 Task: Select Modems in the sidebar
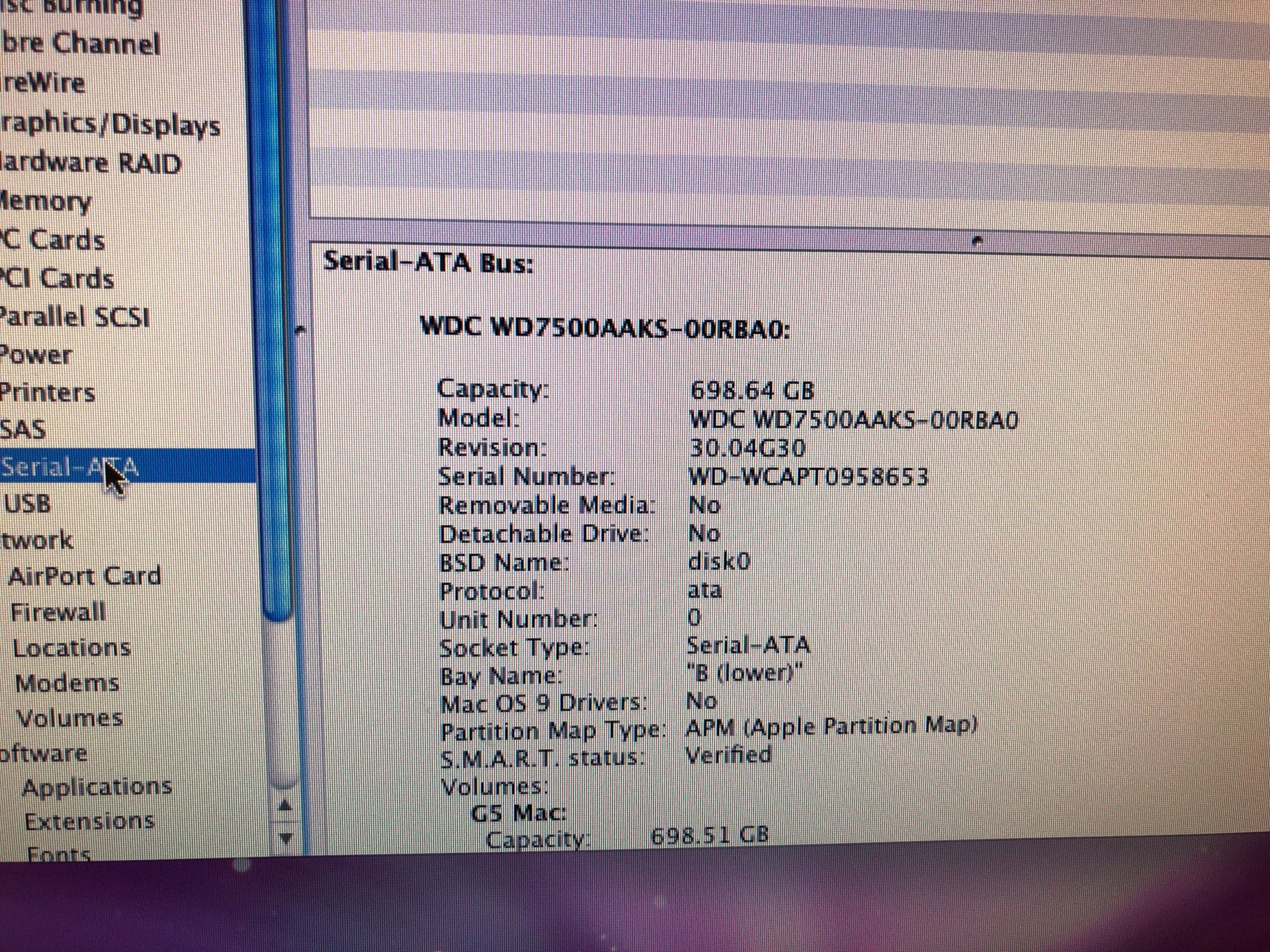point(67,683)
